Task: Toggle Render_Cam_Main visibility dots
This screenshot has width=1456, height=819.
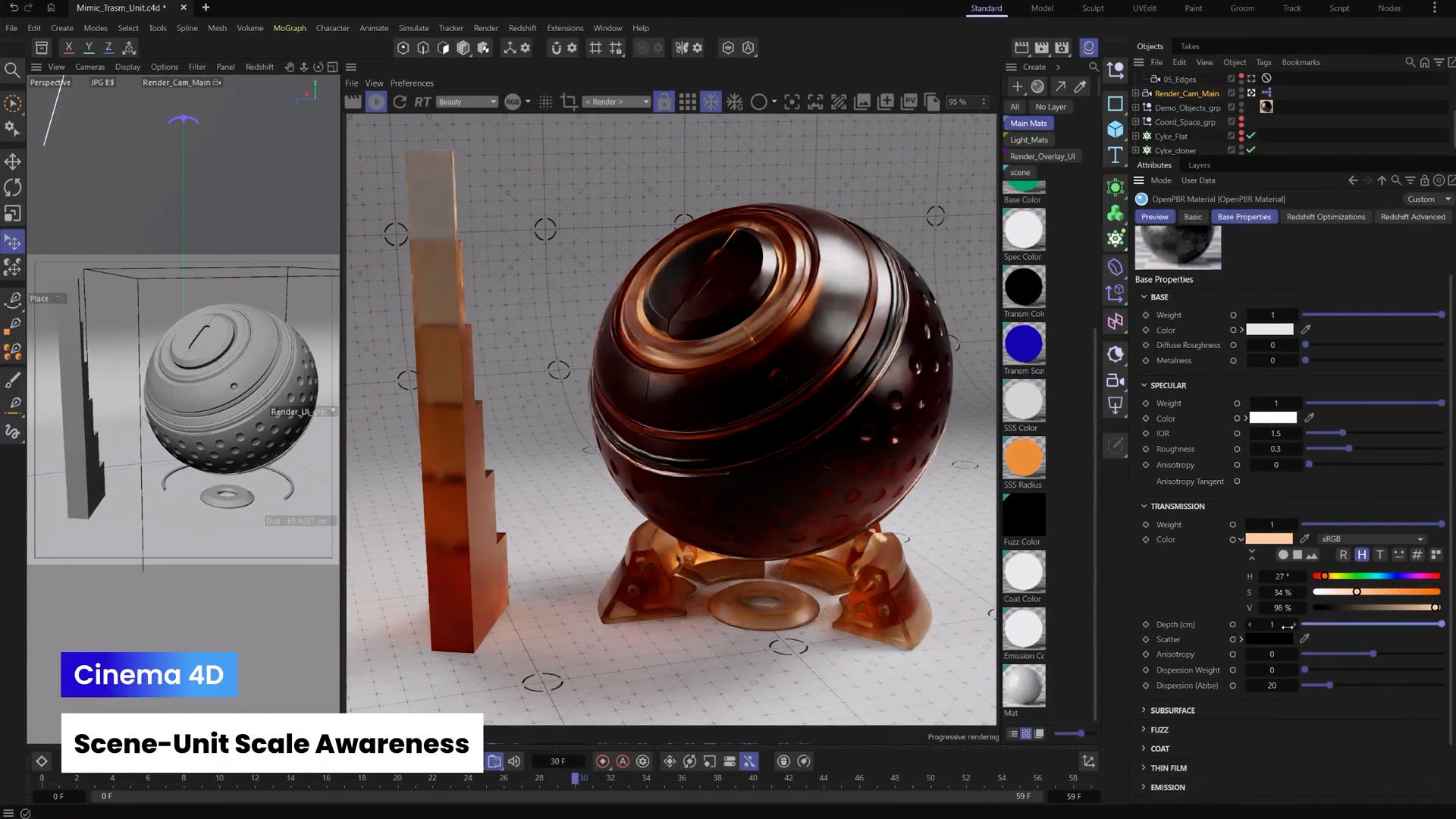Action: pyautogui.click(x=1241, y=93)
